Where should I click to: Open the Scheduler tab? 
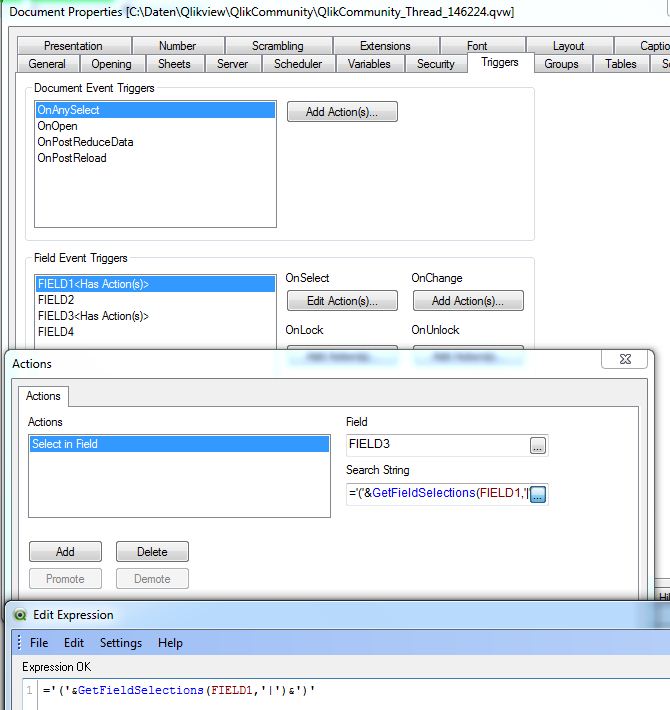pyautogui.click(x=298, y=64)
